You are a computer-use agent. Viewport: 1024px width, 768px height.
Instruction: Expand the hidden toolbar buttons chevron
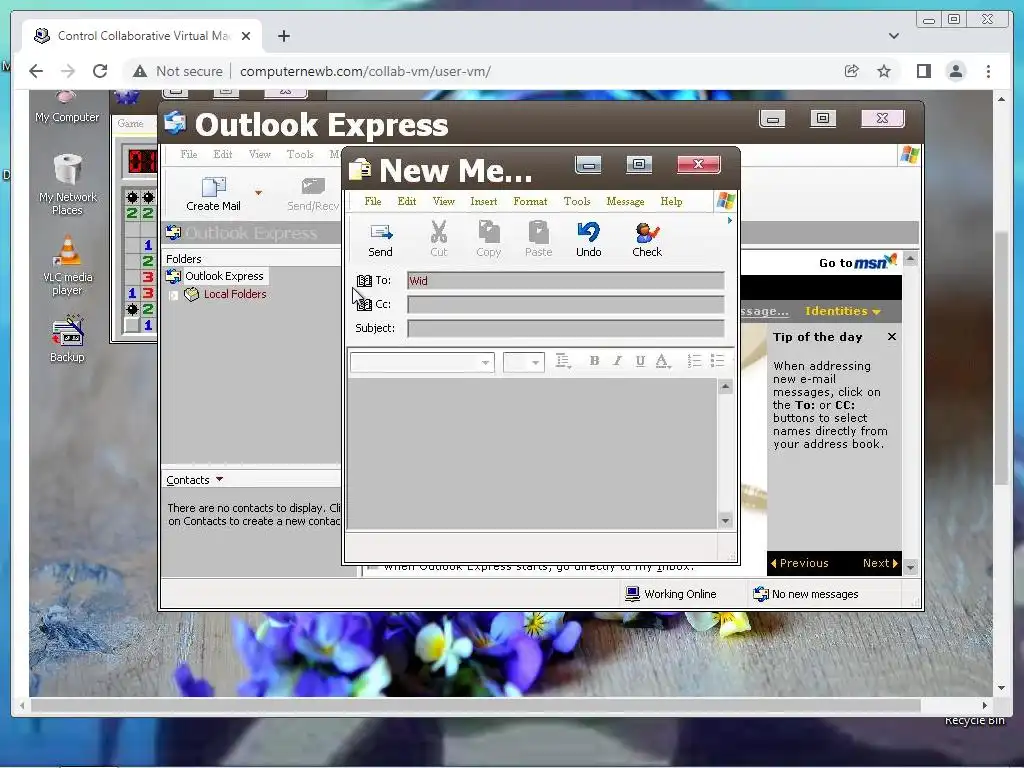point(729,221)
